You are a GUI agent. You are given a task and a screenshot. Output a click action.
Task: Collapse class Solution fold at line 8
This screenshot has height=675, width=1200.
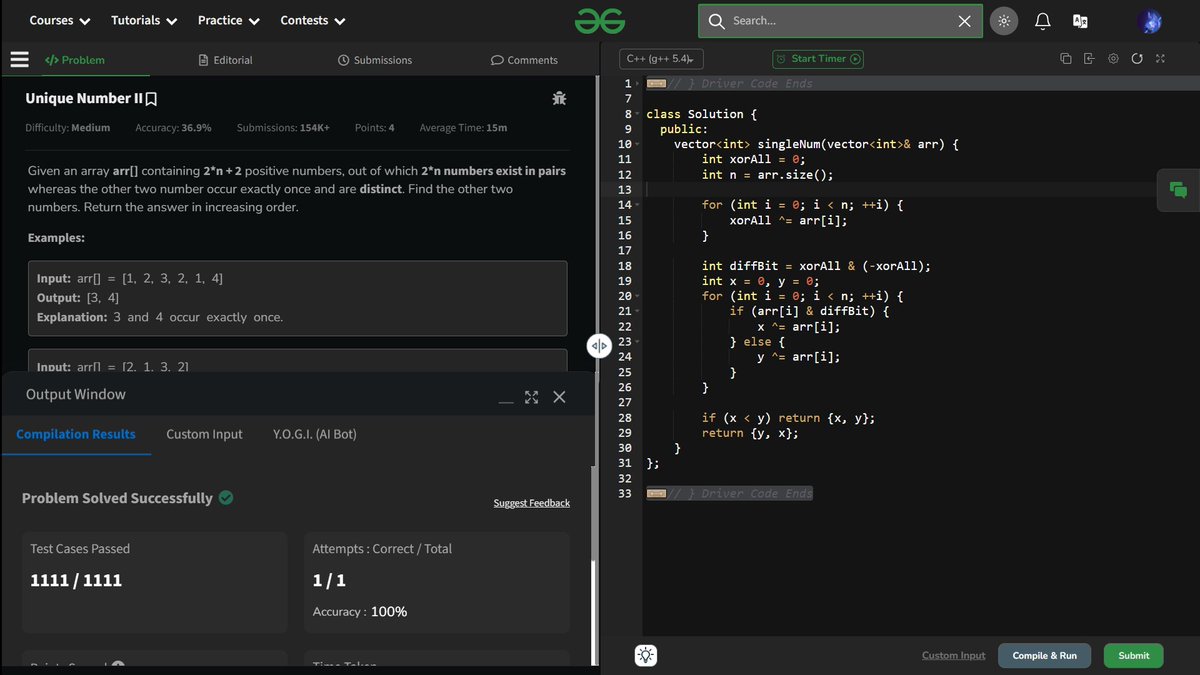pos(639,114)
